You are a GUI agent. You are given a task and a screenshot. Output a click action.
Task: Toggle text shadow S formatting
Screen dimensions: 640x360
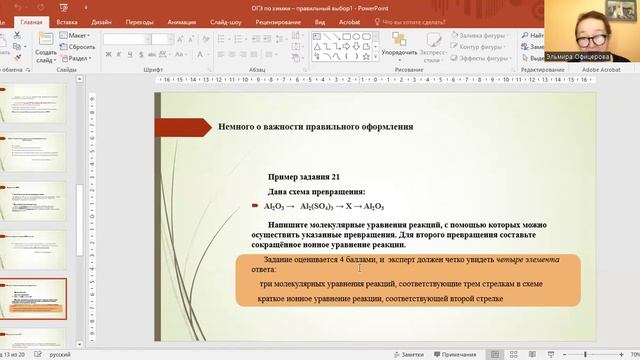(x=141, y=54)
